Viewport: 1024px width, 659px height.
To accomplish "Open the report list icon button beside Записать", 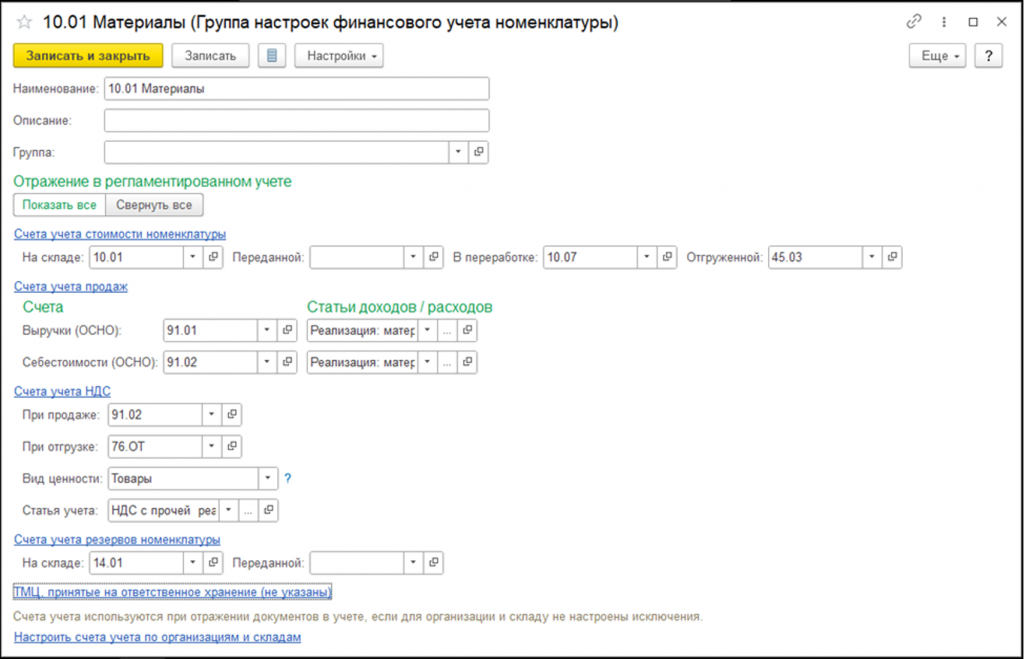I will tap(272, 56).
